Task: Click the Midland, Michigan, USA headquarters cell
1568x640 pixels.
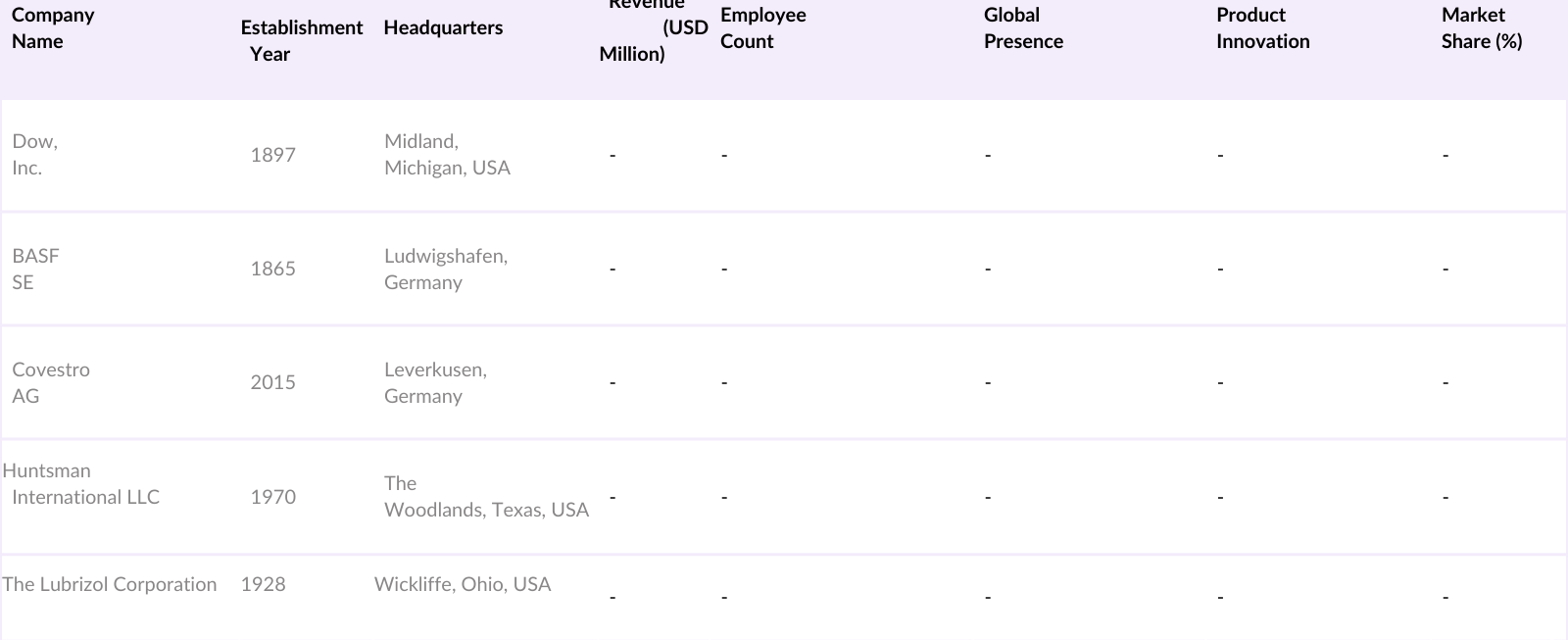Action: point(447,155)
